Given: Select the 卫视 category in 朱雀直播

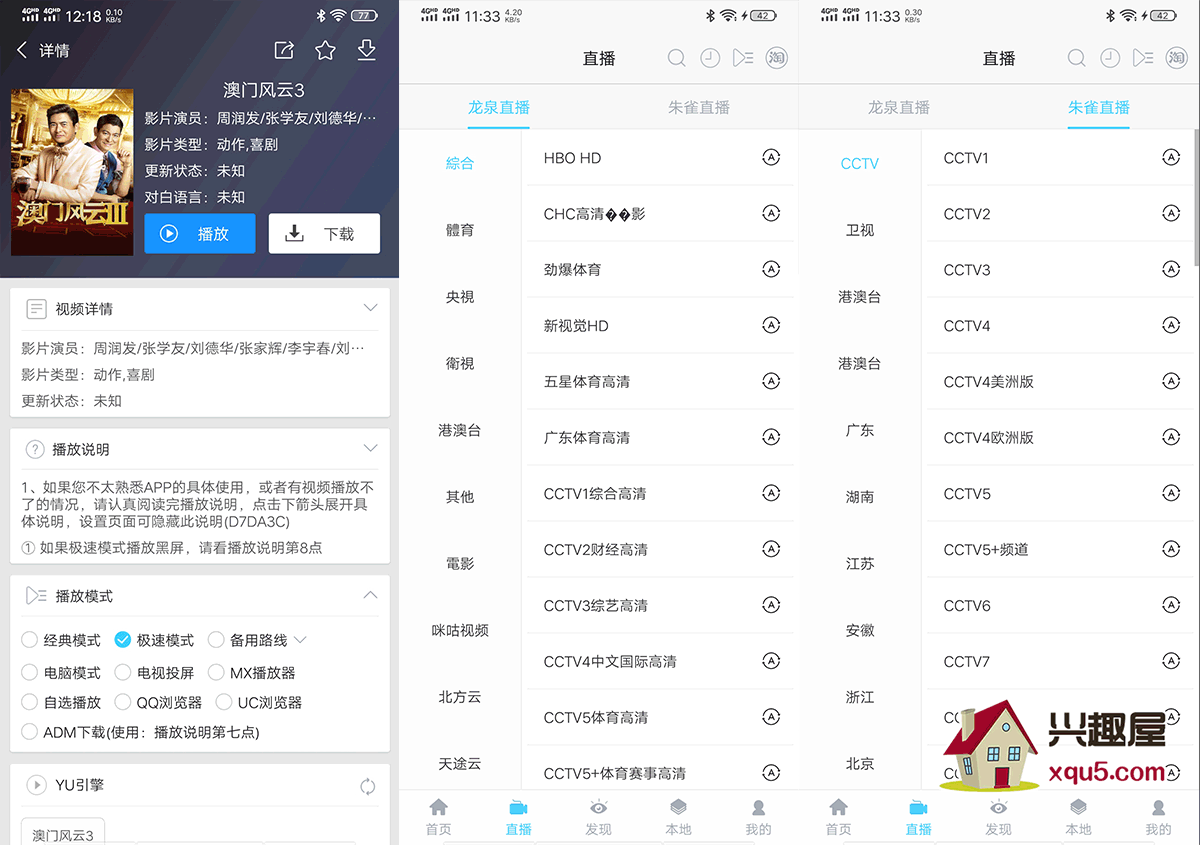Looking at the screenshot, I should (x=860, y=230).
